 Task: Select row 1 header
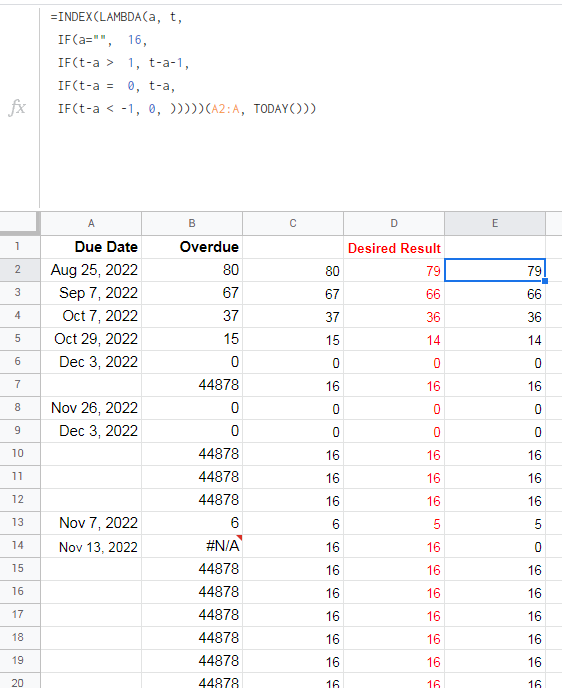[x=18, y=247]
